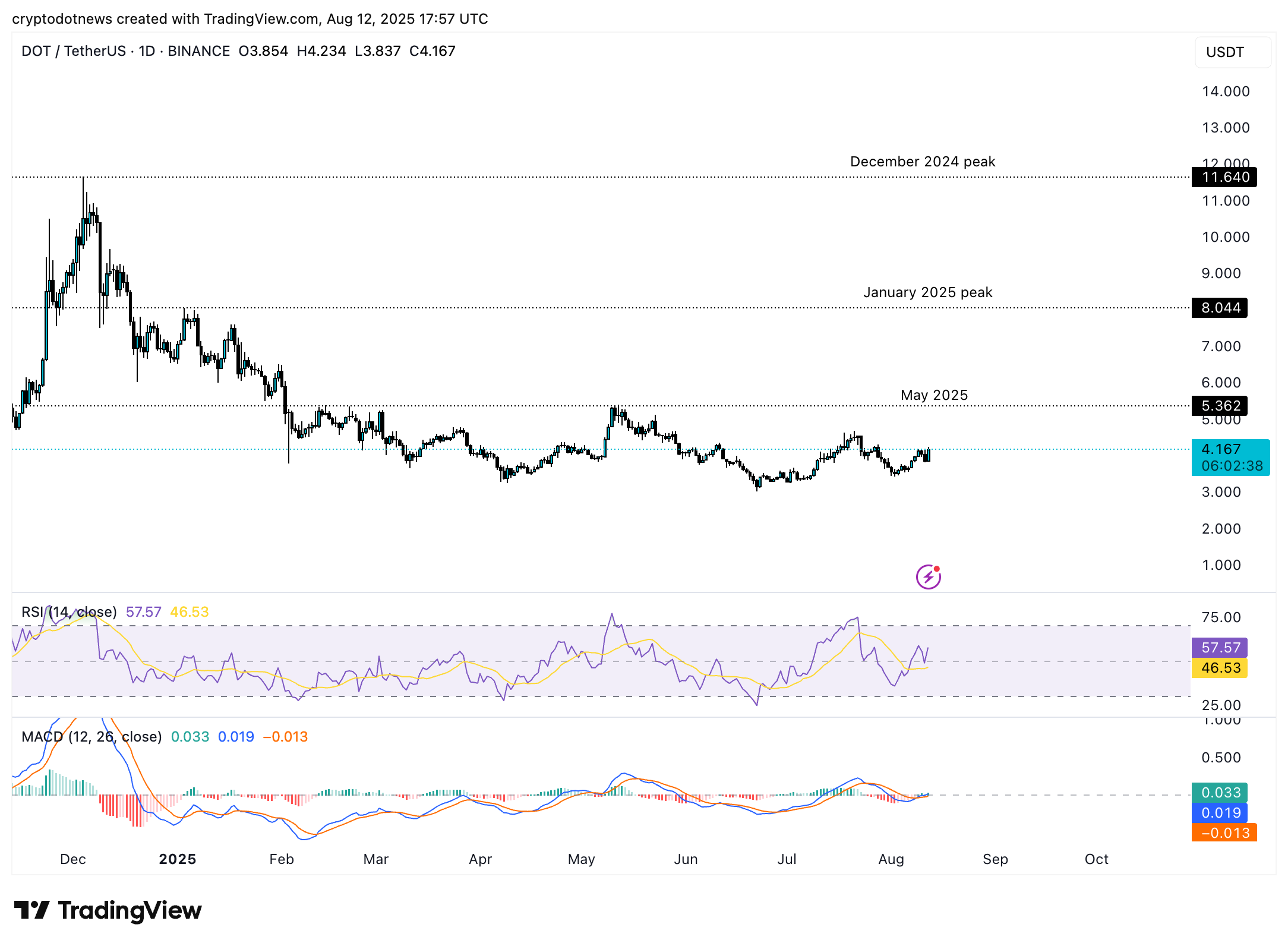This screenshot has width=1288, height=946.
Task: Open the USDT currency selector
Action: [1232, 52]
